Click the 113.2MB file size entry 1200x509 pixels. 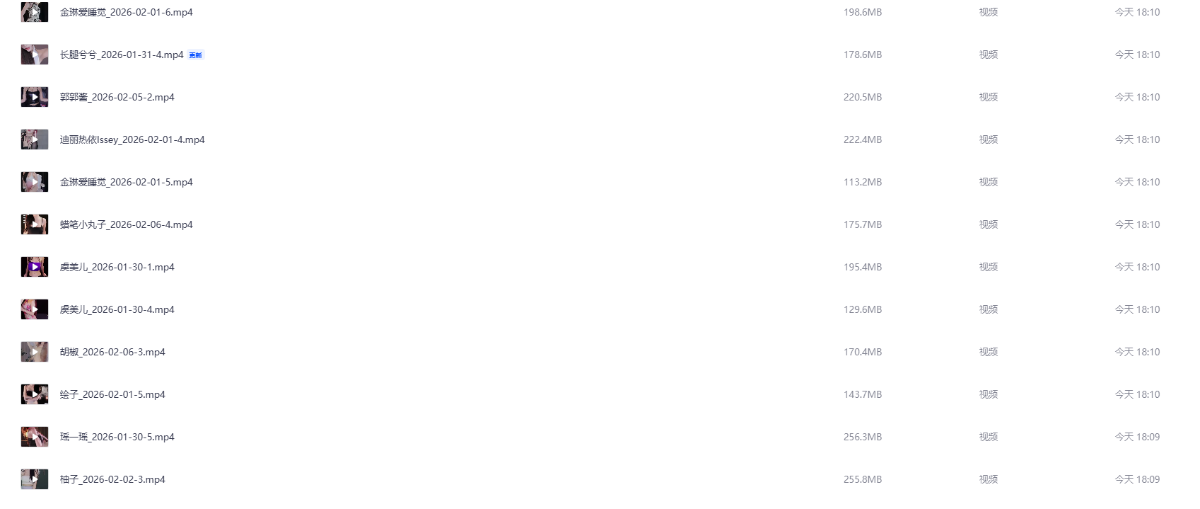(x=863, y=182)
